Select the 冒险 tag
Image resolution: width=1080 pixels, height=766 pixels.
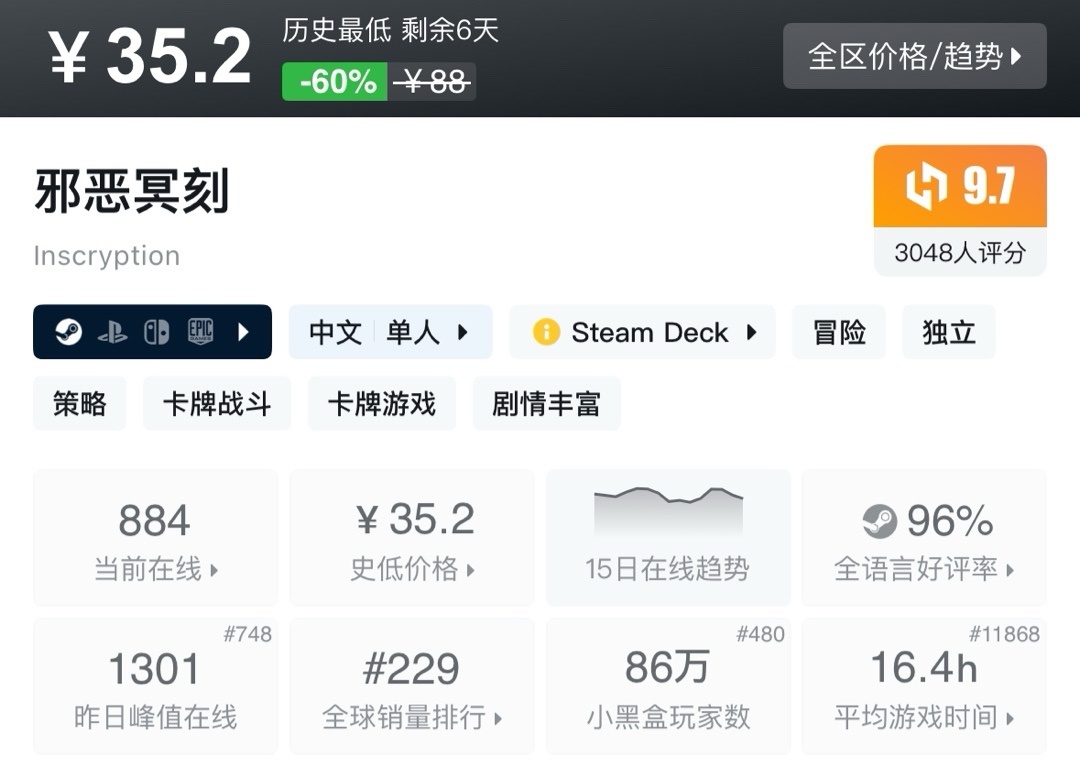[839, 332]
